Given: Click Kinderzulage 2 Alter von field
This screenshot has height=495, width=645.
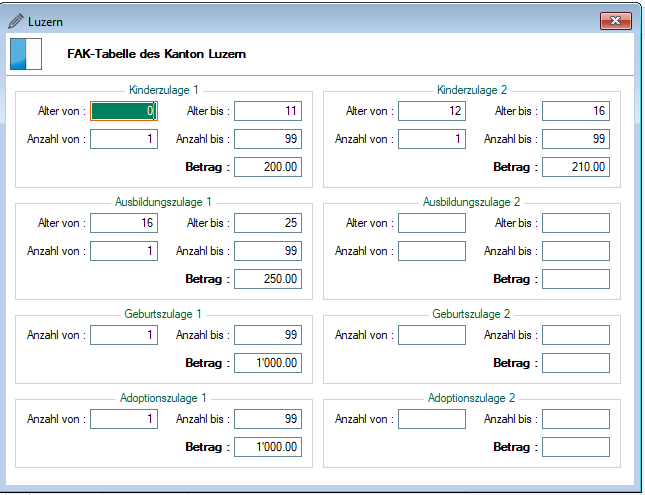Looking at the screenshot, I should click(432, 111).
